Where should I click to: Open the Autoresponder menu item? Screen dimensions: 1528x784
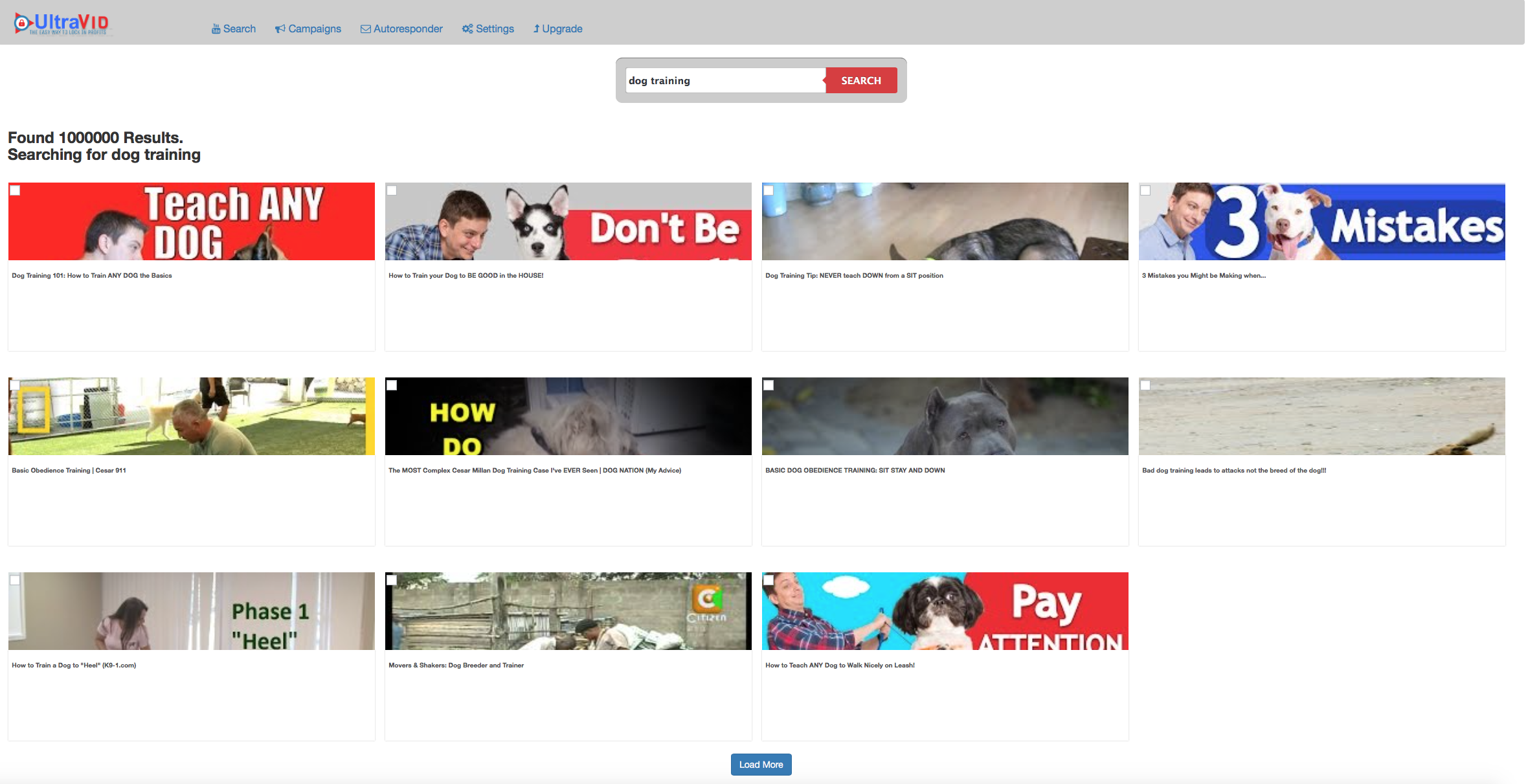408,29
